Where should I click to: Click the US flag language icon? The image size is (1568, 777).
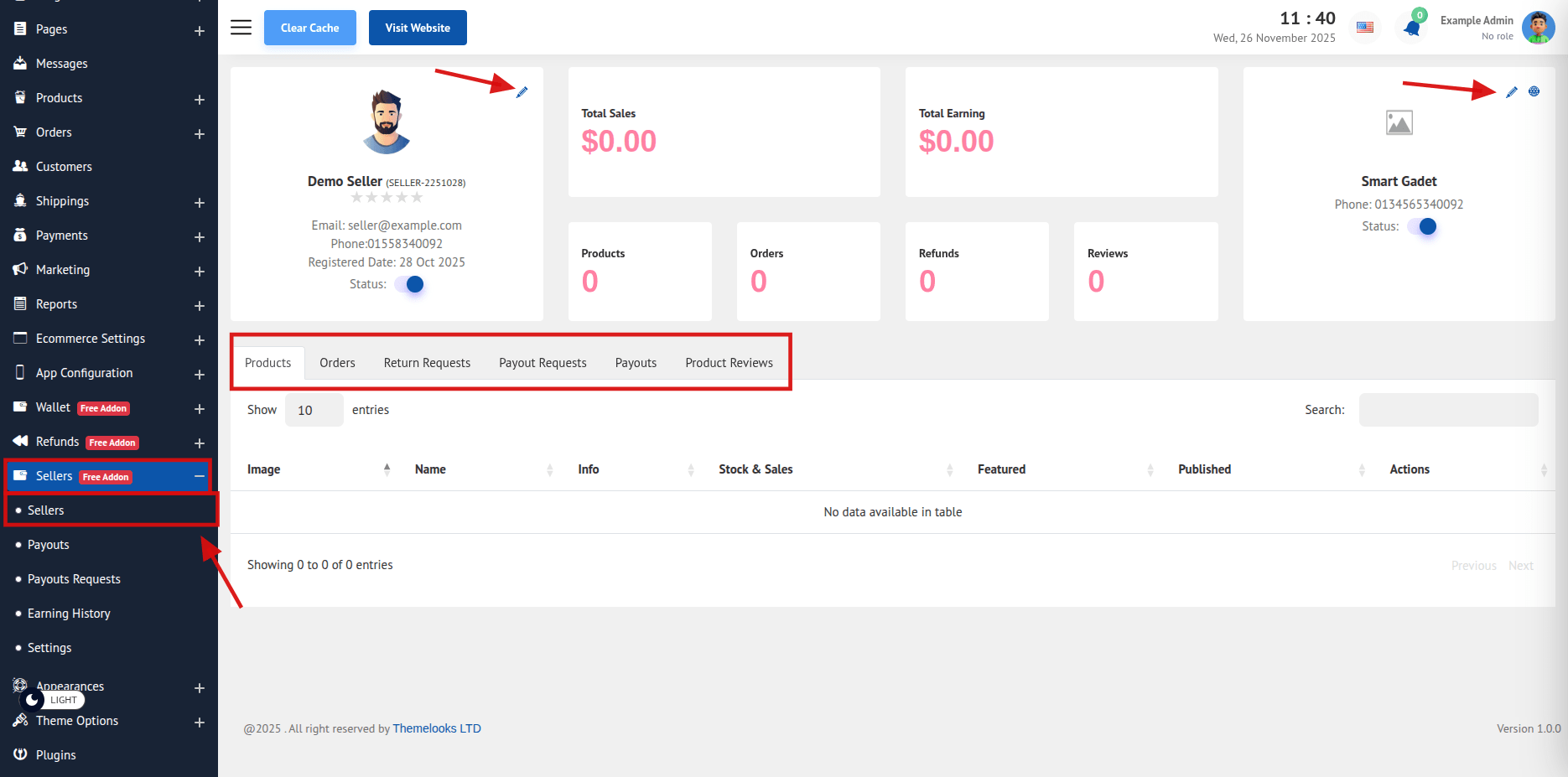pyautogui.click(x=1365, y=28)
